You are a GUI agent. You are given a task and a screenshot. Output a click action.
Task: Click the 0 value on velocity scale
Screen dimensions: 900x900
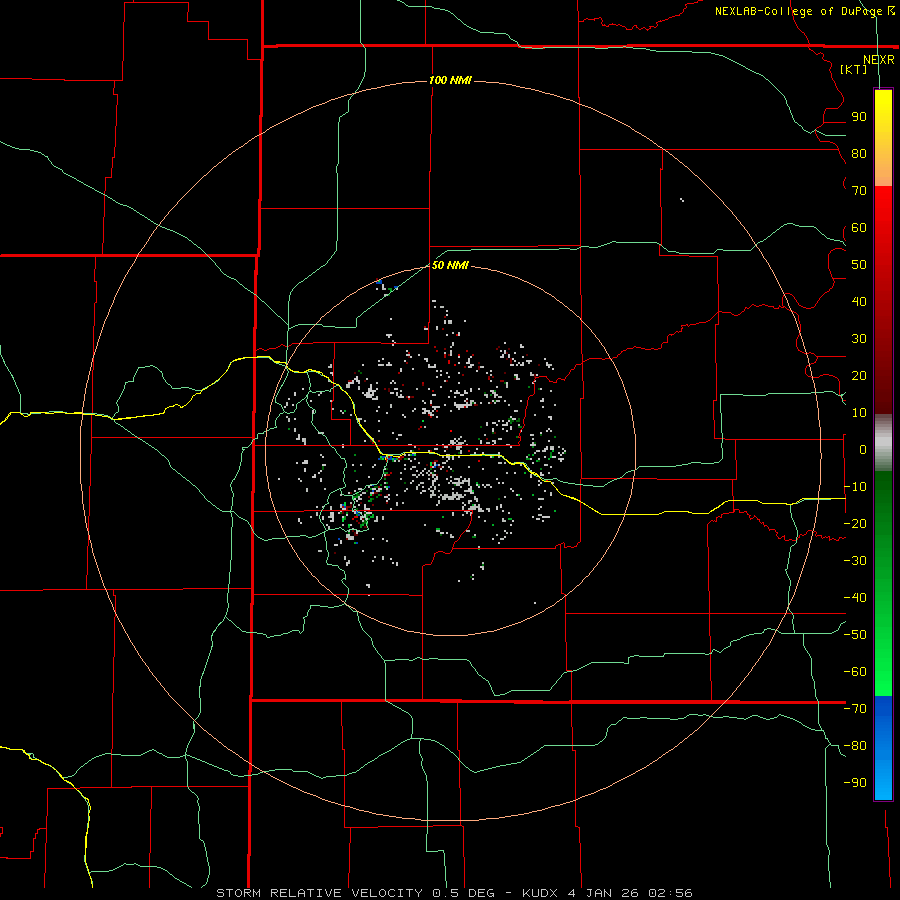coord(863,449)
